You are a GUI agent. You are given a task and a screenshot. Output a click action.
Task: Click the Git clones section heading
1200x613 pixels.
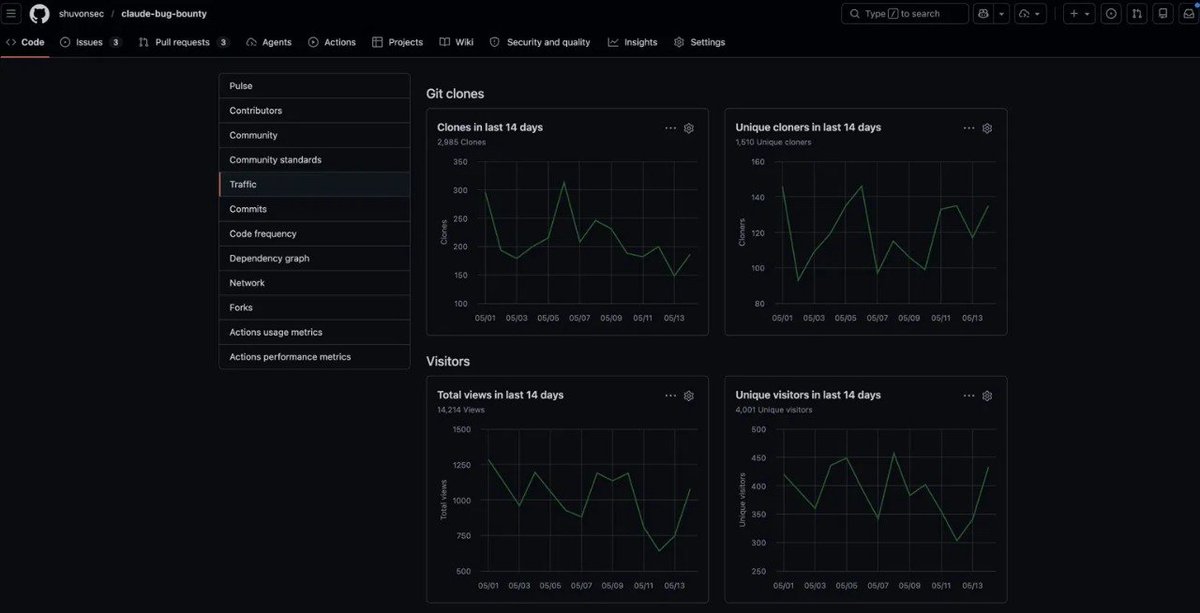coord(455,93)
